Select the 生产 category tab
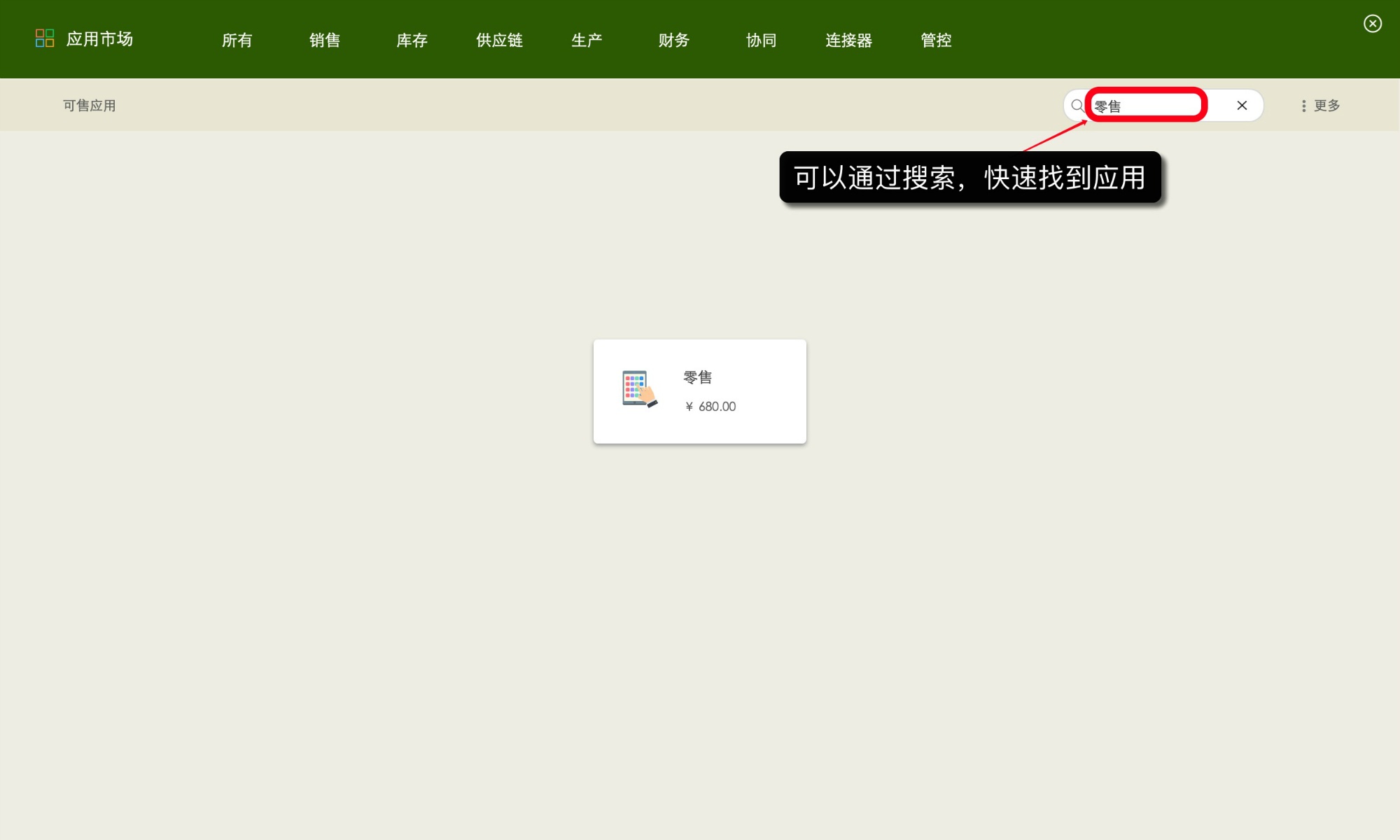Viewport: 1400px width, 840px height. 587,40
